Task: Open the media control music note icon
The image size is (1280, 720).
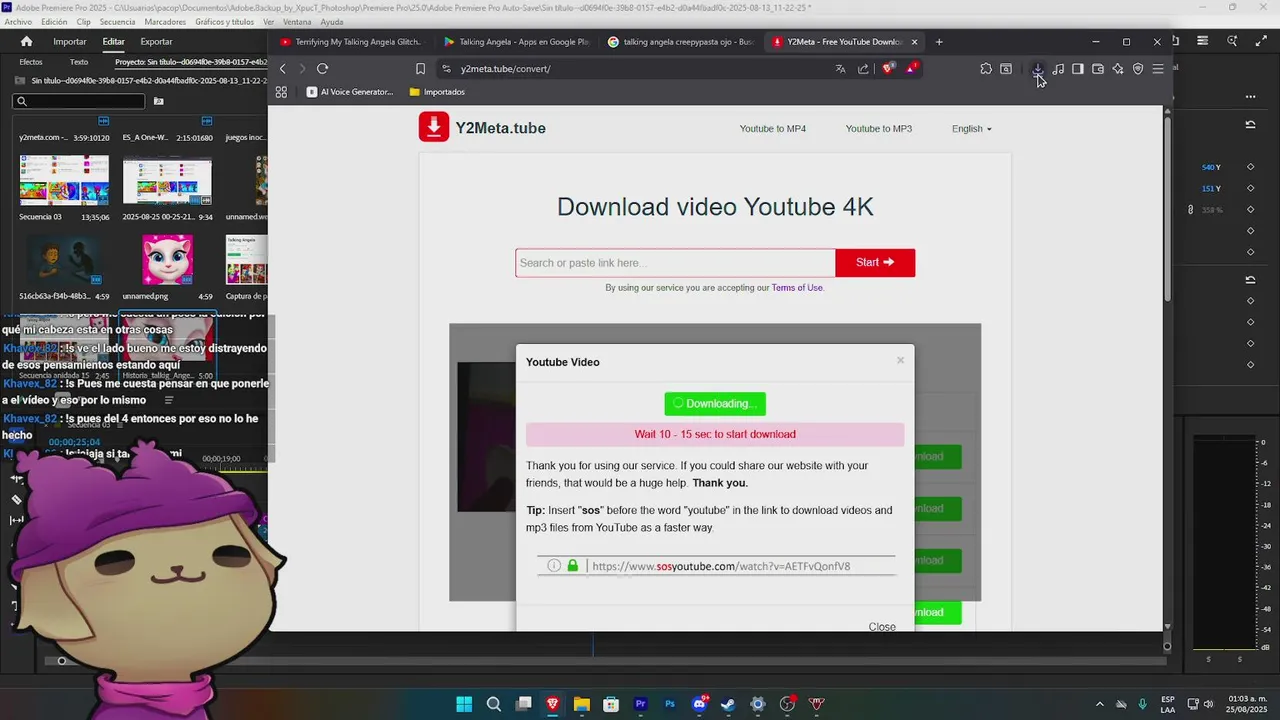Action: pyautogui.click(x=1058, y=69)
